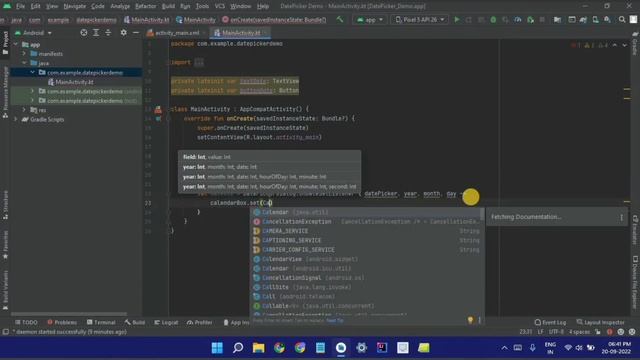Open the Pixel 3 API 26 device dropdown
Viewport: 640px width, 360px height.
tap(420, 20)
